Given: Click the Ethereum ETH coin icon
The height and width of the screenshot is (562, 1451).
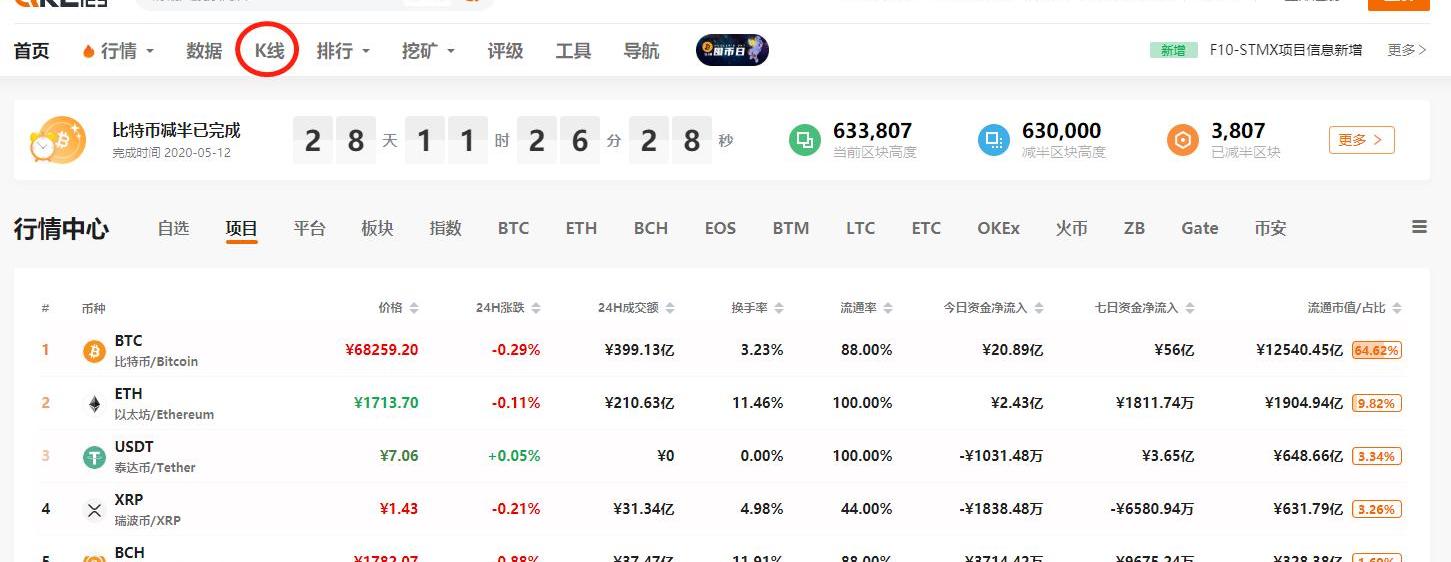Looking at the screenshot, I should coord(94,404).
